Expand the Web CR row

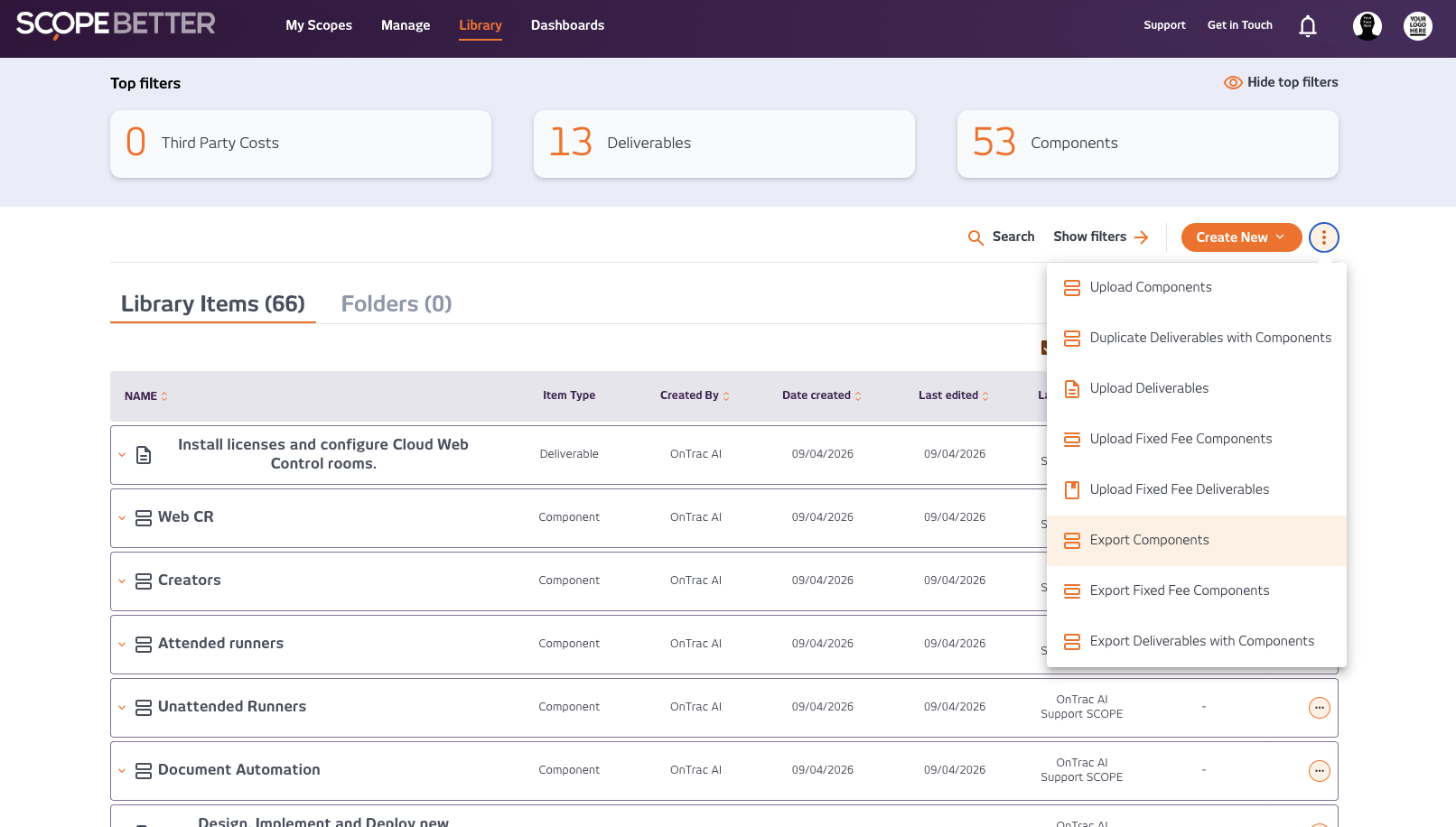pos(122,518)
